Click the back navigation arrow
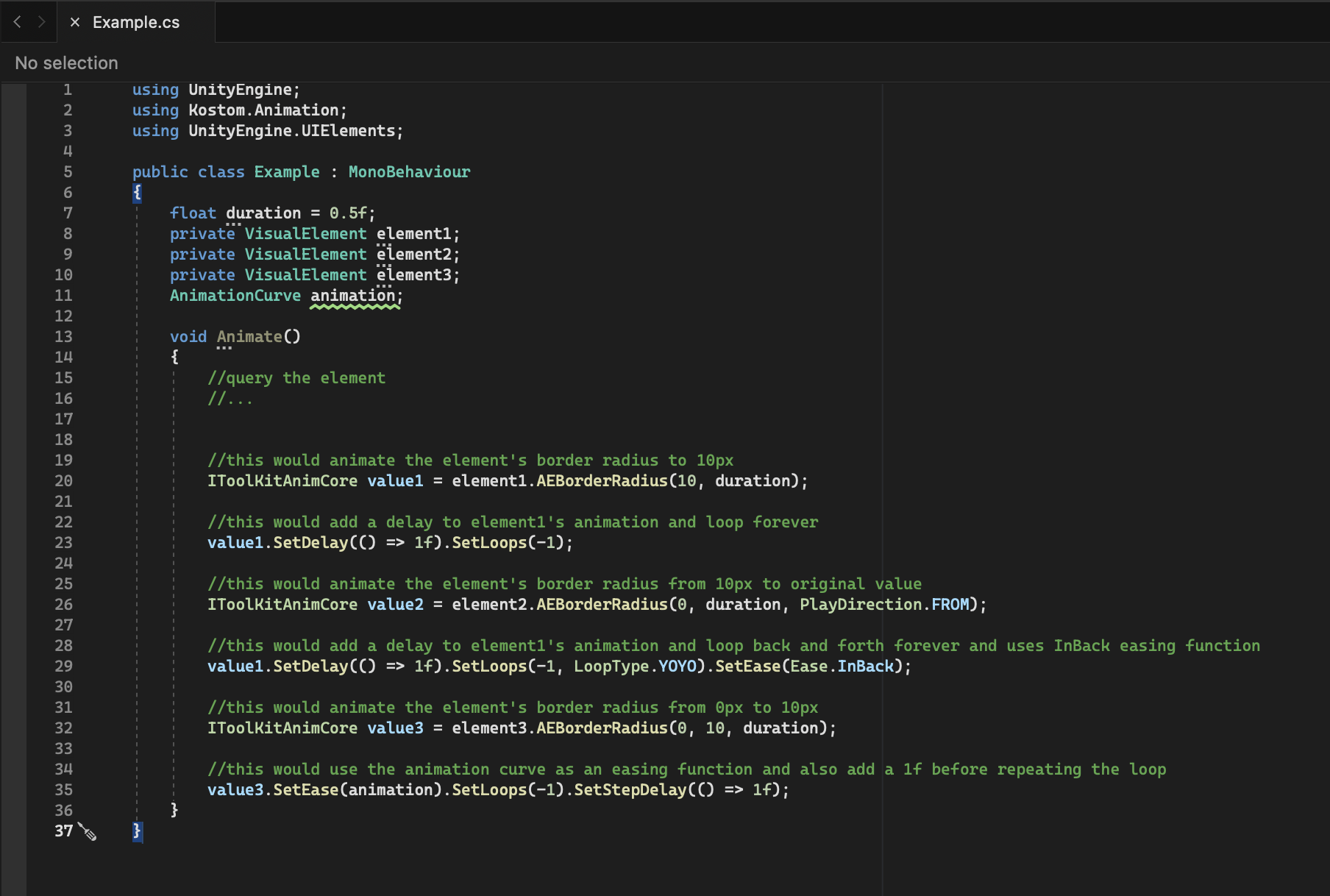1330x896 pixels. click(17, 22)
